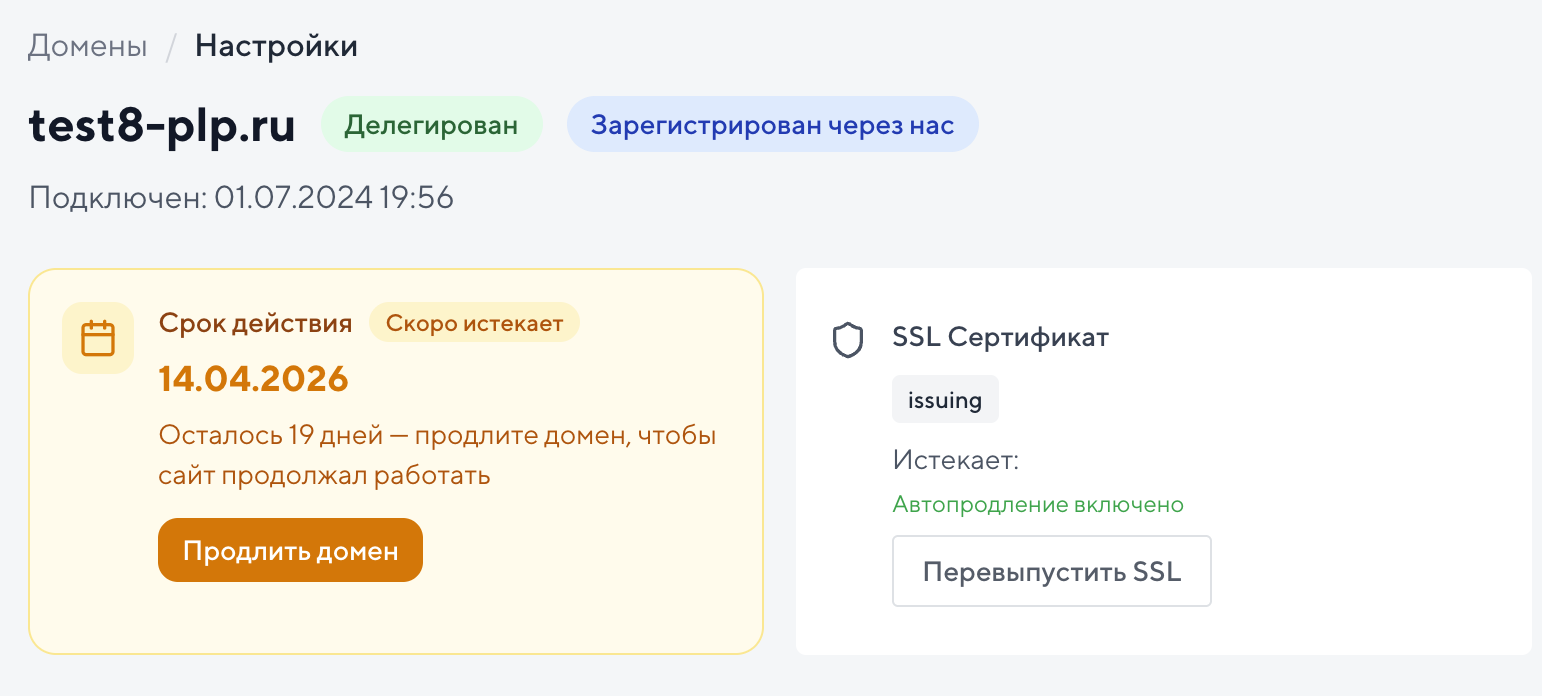
Task: Click the Подключен: 01.07.2024 19:56 text
Action: pos(241,197)
